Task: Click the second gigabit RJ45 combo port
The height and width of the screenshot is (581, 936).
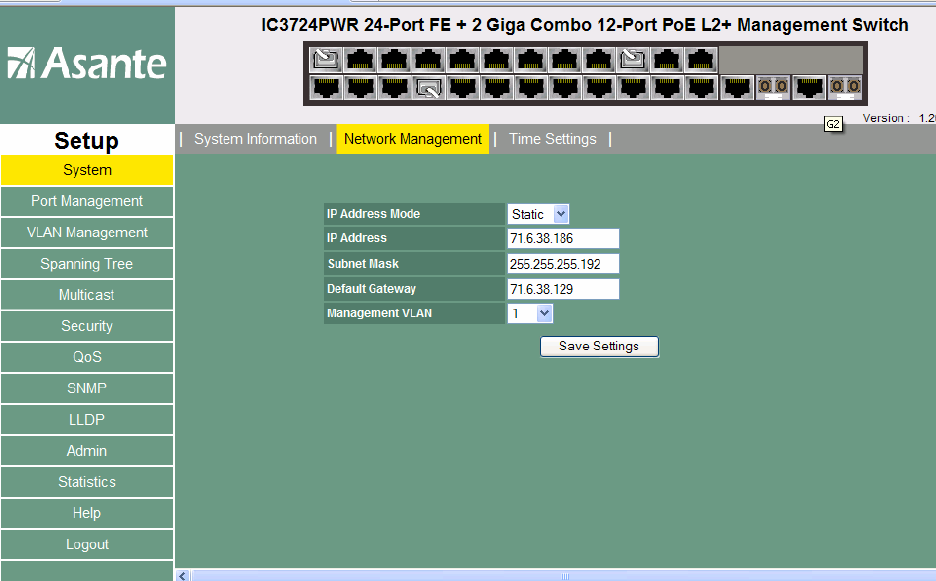Action: [808, 88]
